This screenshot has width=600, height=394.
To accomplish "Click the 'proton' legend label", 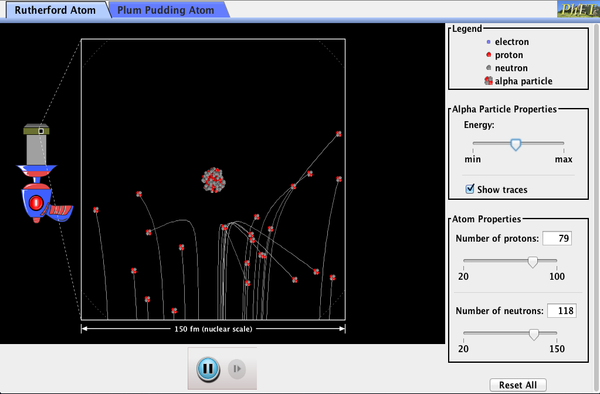I will point(509,55).
